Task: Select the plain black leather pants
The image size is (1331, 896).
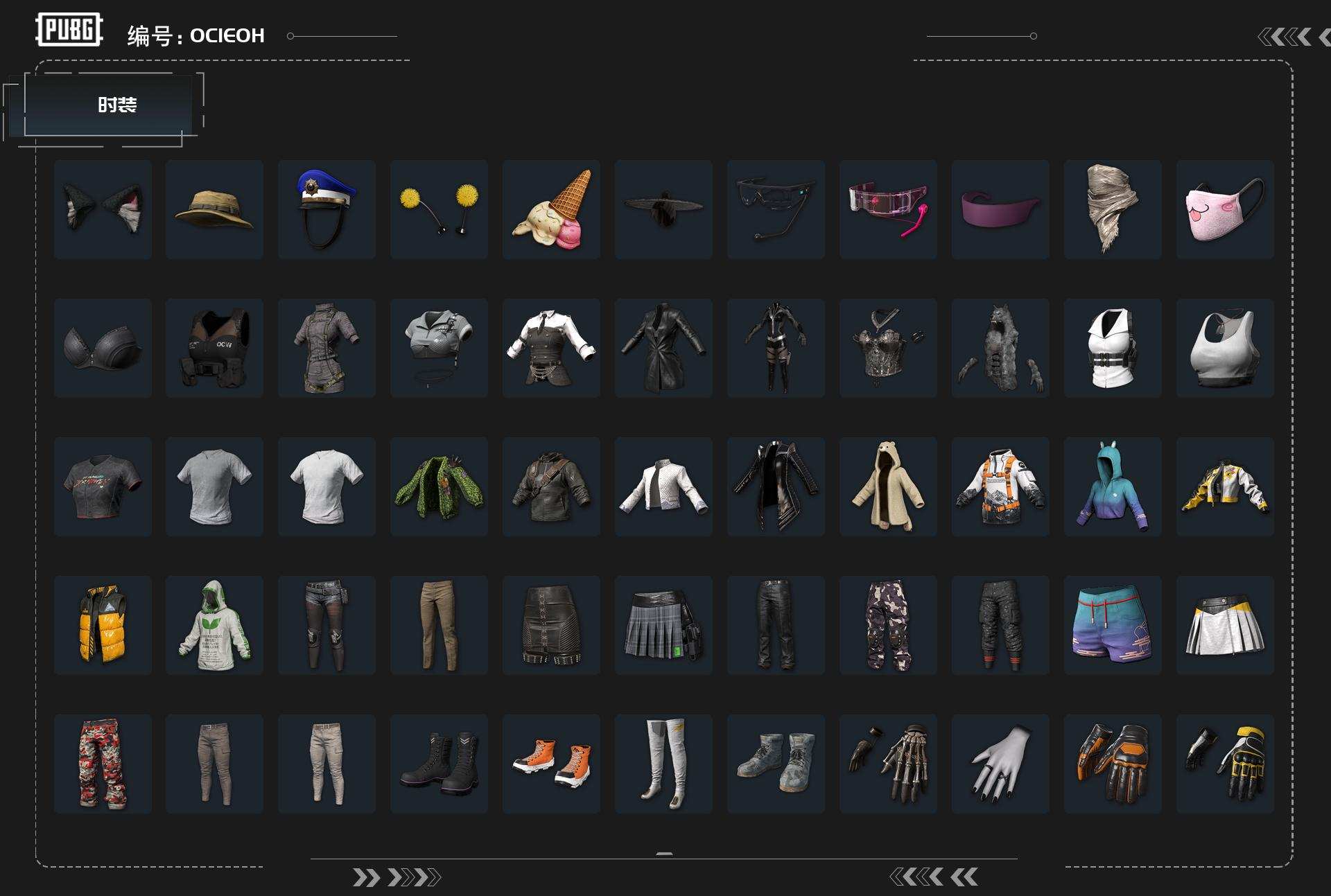Action: [776, 625]
